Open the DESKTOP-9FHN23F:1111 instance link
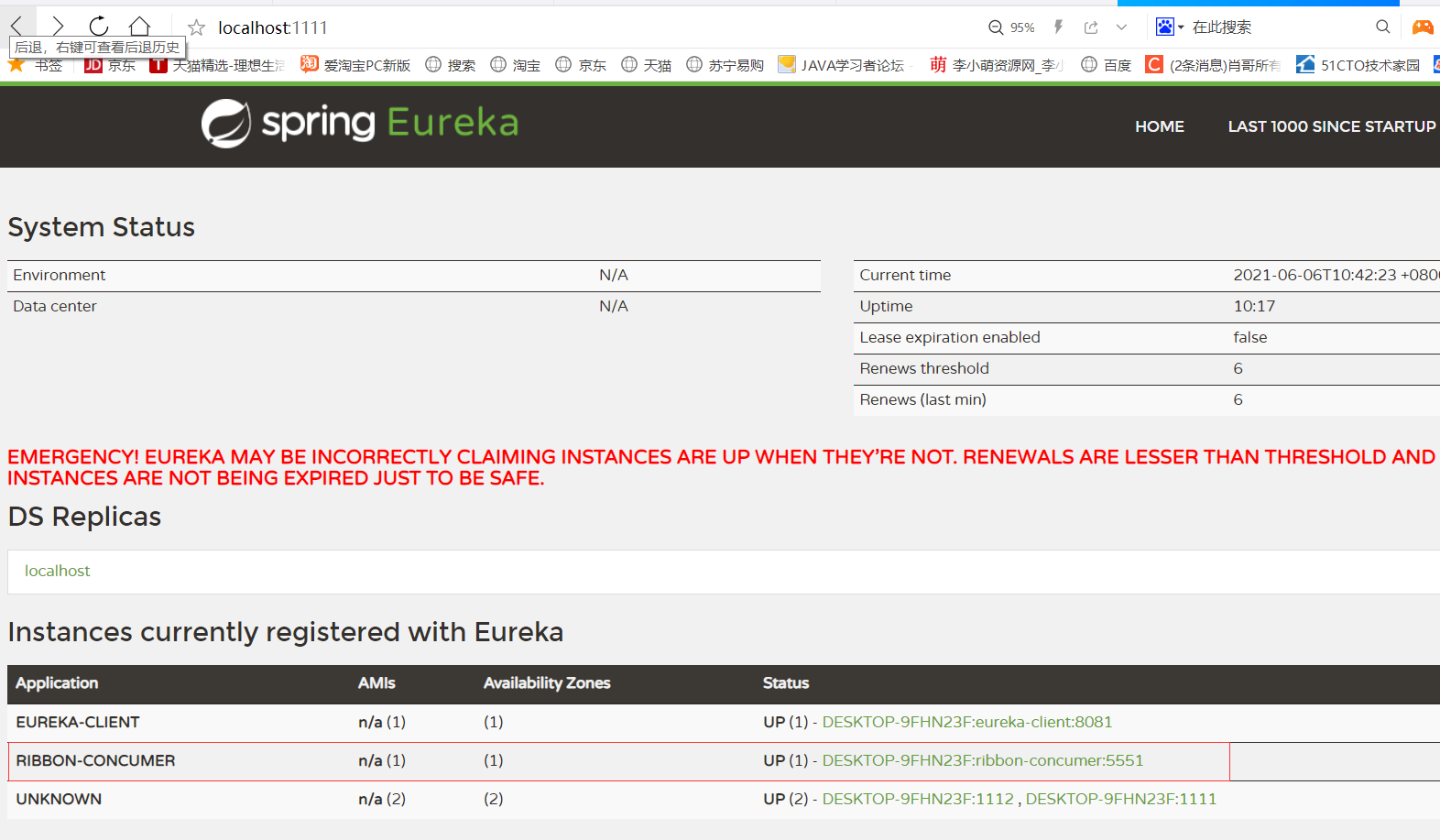The image size is (1440, 840). point(1121,799)
